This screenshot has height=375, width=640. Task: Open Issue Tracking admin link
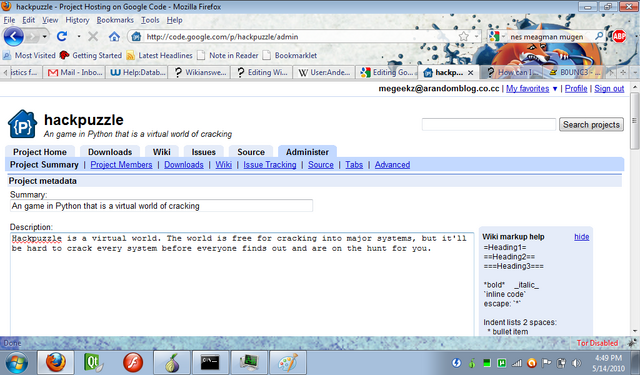pos(270,165)
